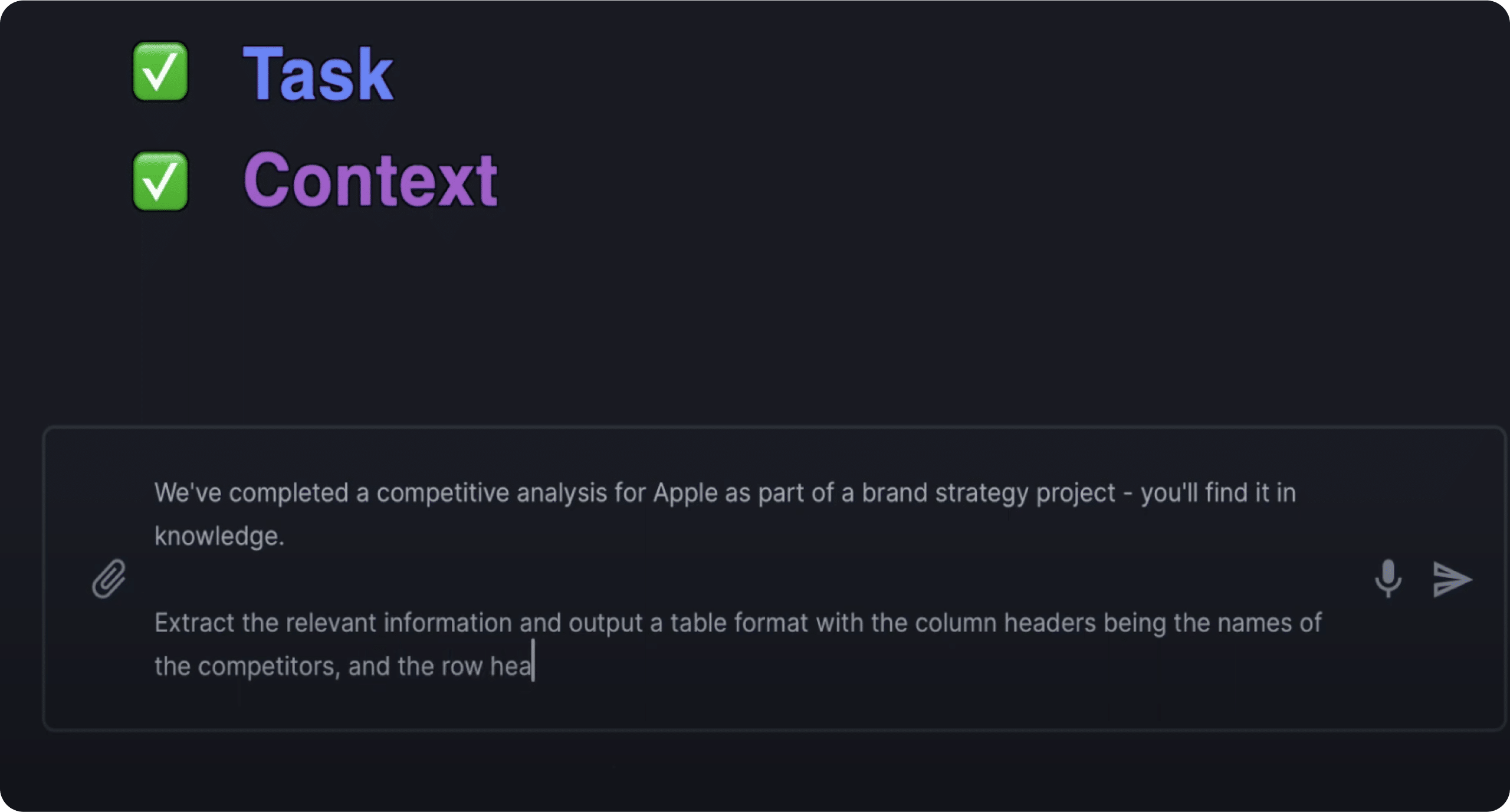Place cursor on the word "competitive"
Image resolution: width=1510 pixels, height=812 pixels.
point(442,493)
